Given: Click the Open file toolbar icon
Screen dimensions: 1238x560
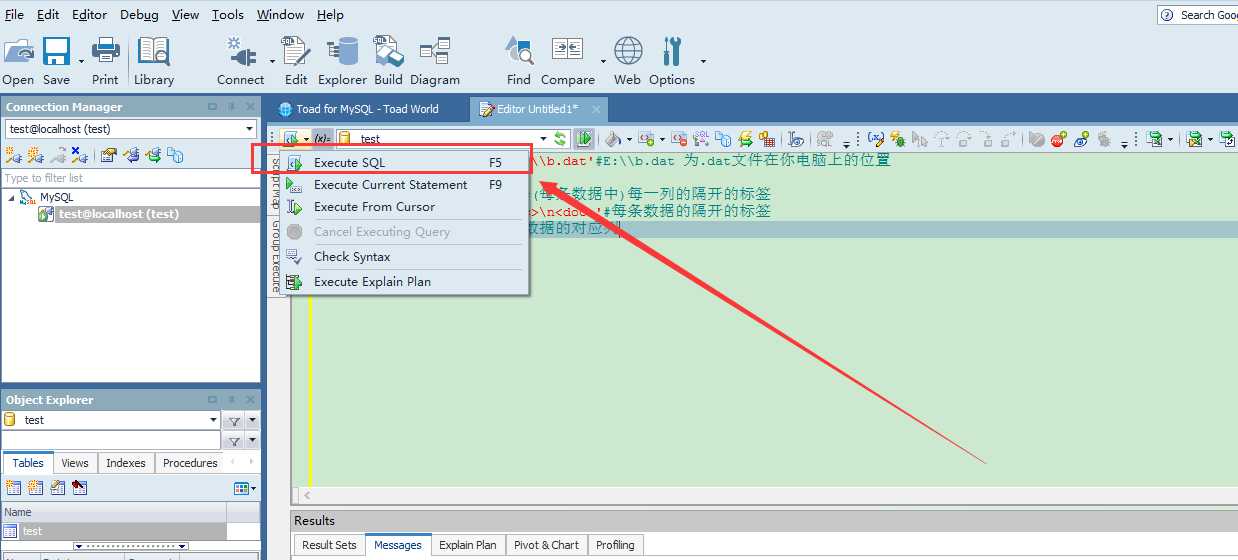Looking at the screenshot, I should click(18, 52).
